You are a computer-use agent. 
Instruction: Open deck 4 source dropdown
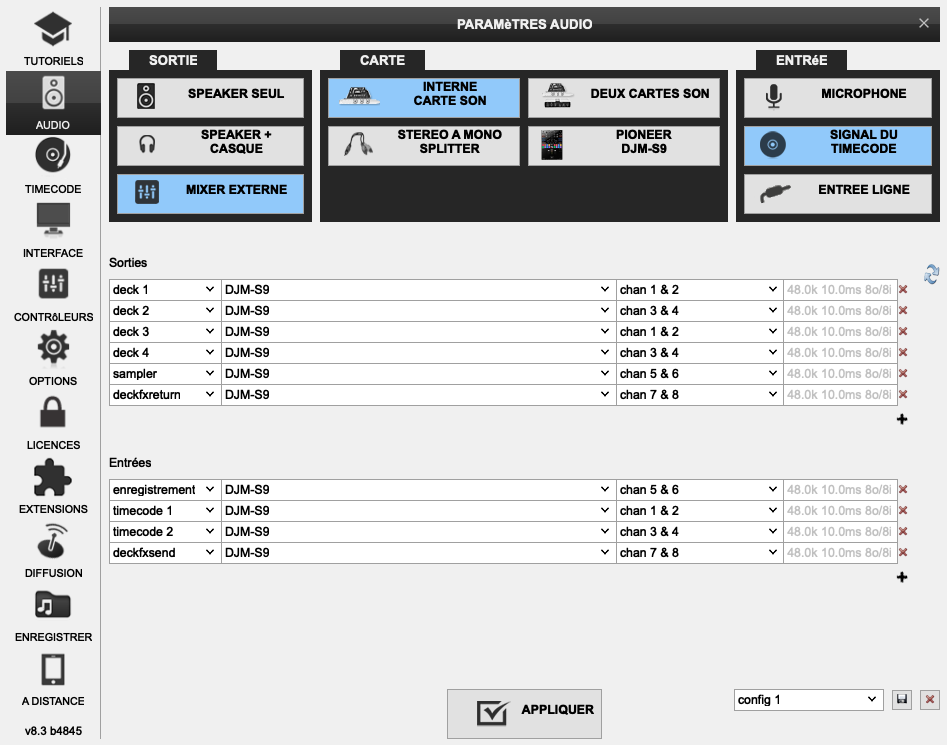165,353
